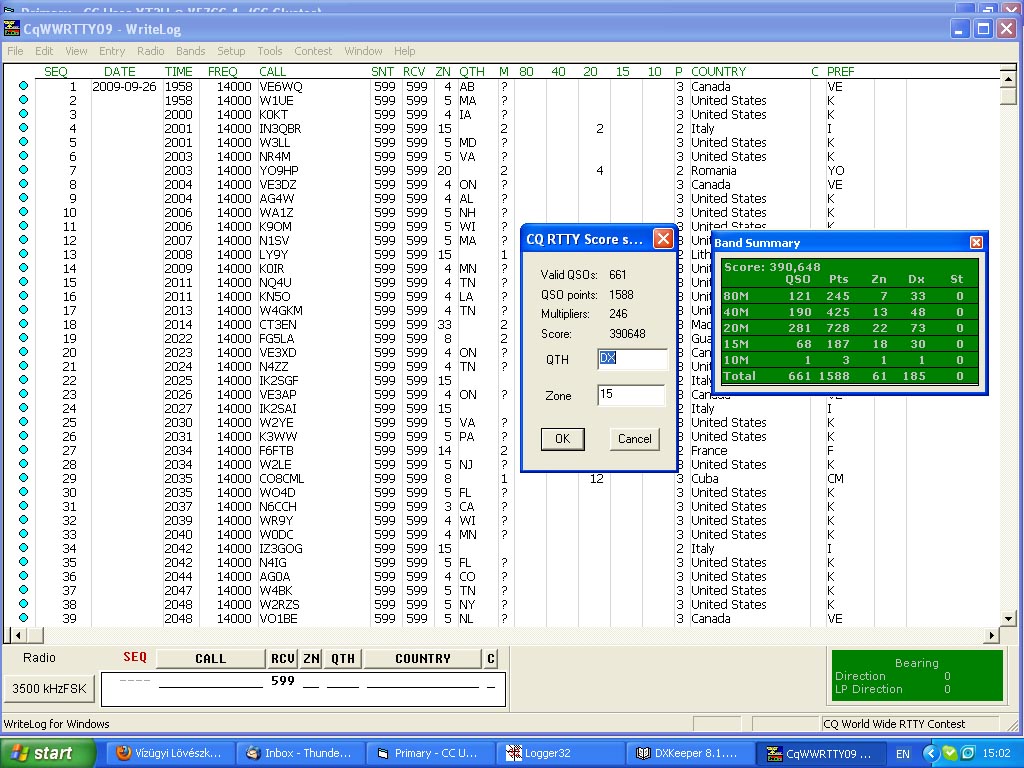Image resolution: width=1024 pixels, height=768 pixels.
Task: Click the log scroll up arrow
Action: [1008, 79]
